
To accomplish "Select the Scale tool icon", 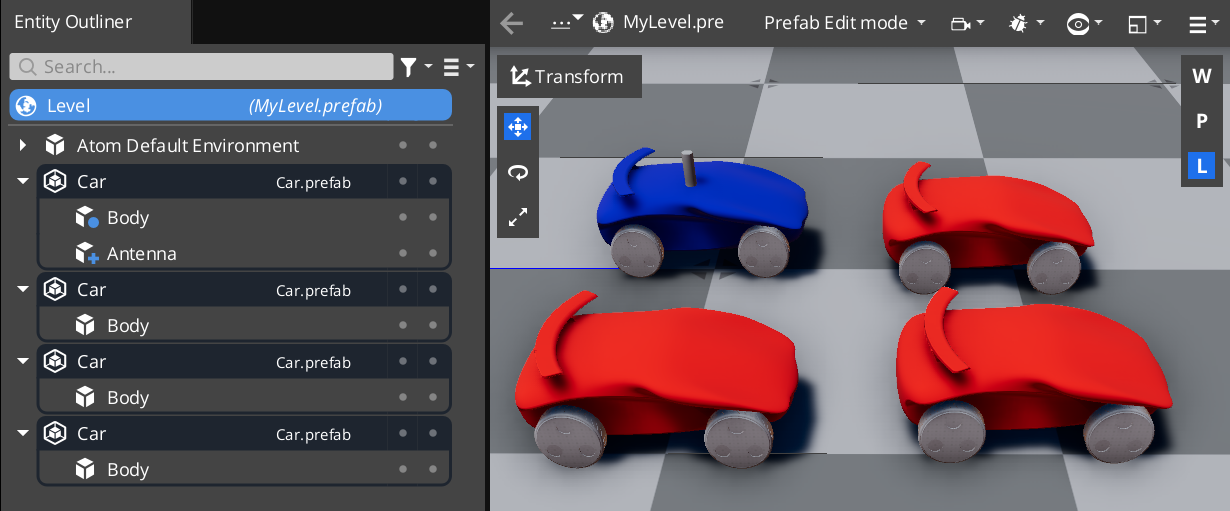I will point(518,217).
